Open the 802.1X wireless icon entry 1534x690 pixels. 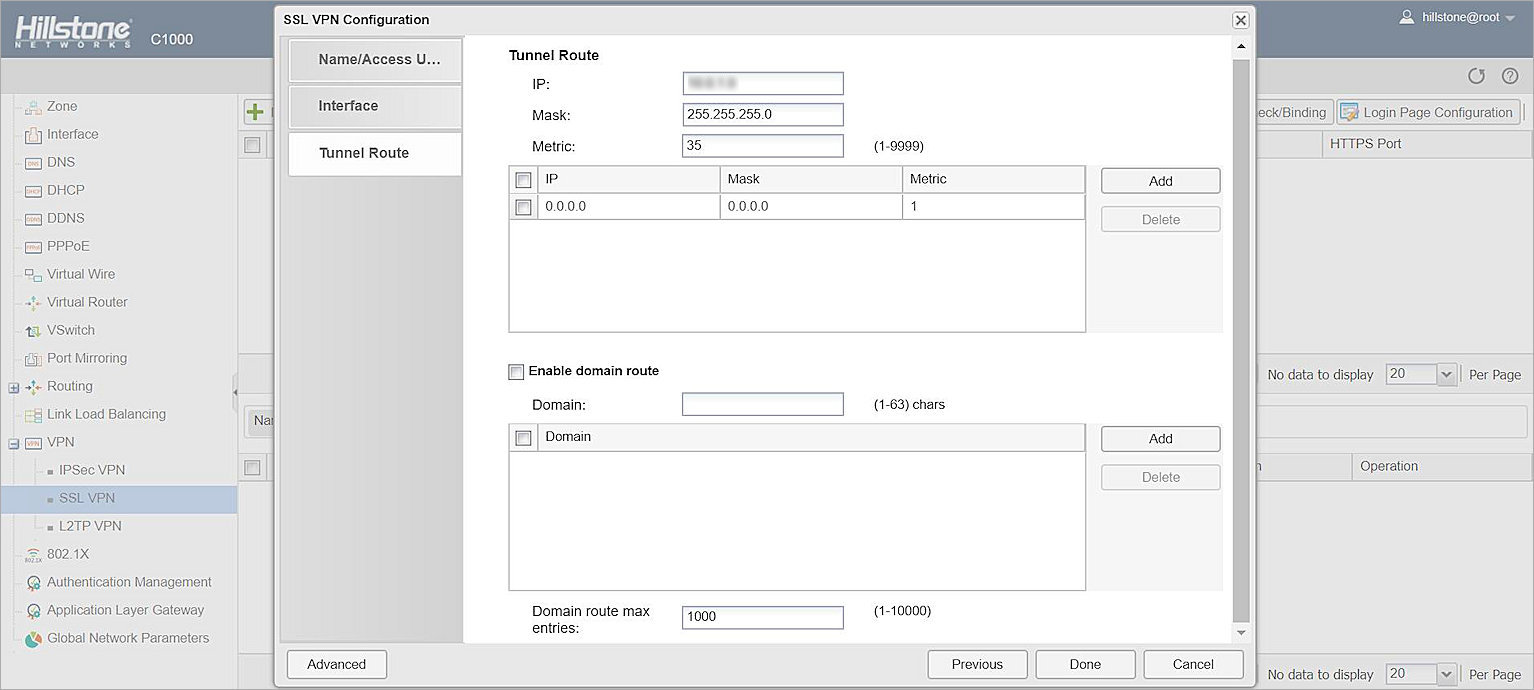pyautogui.click(x=32, y=555)
